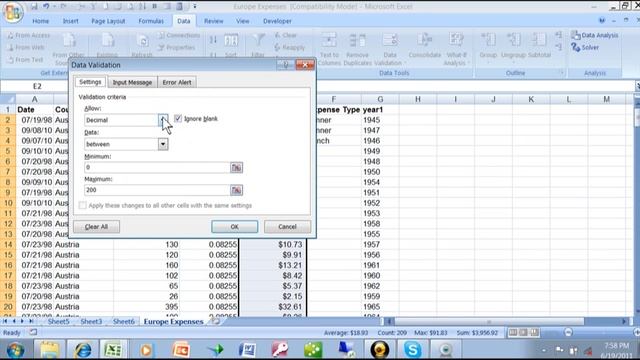This screenshot has height=360, width=640.
Task: Select the Europe Expenses sheet tab
Action: (173, 322)
